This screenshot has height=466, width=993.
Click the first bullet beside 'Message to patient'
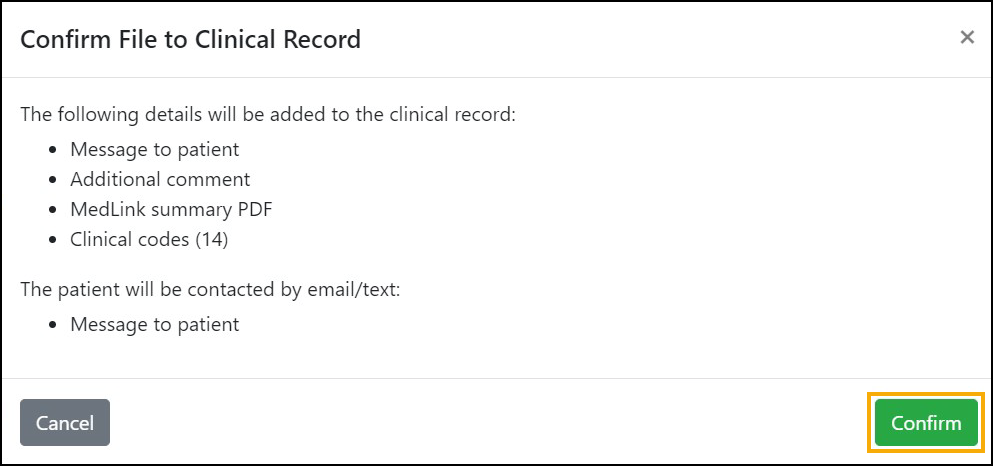tap(54, 150)
